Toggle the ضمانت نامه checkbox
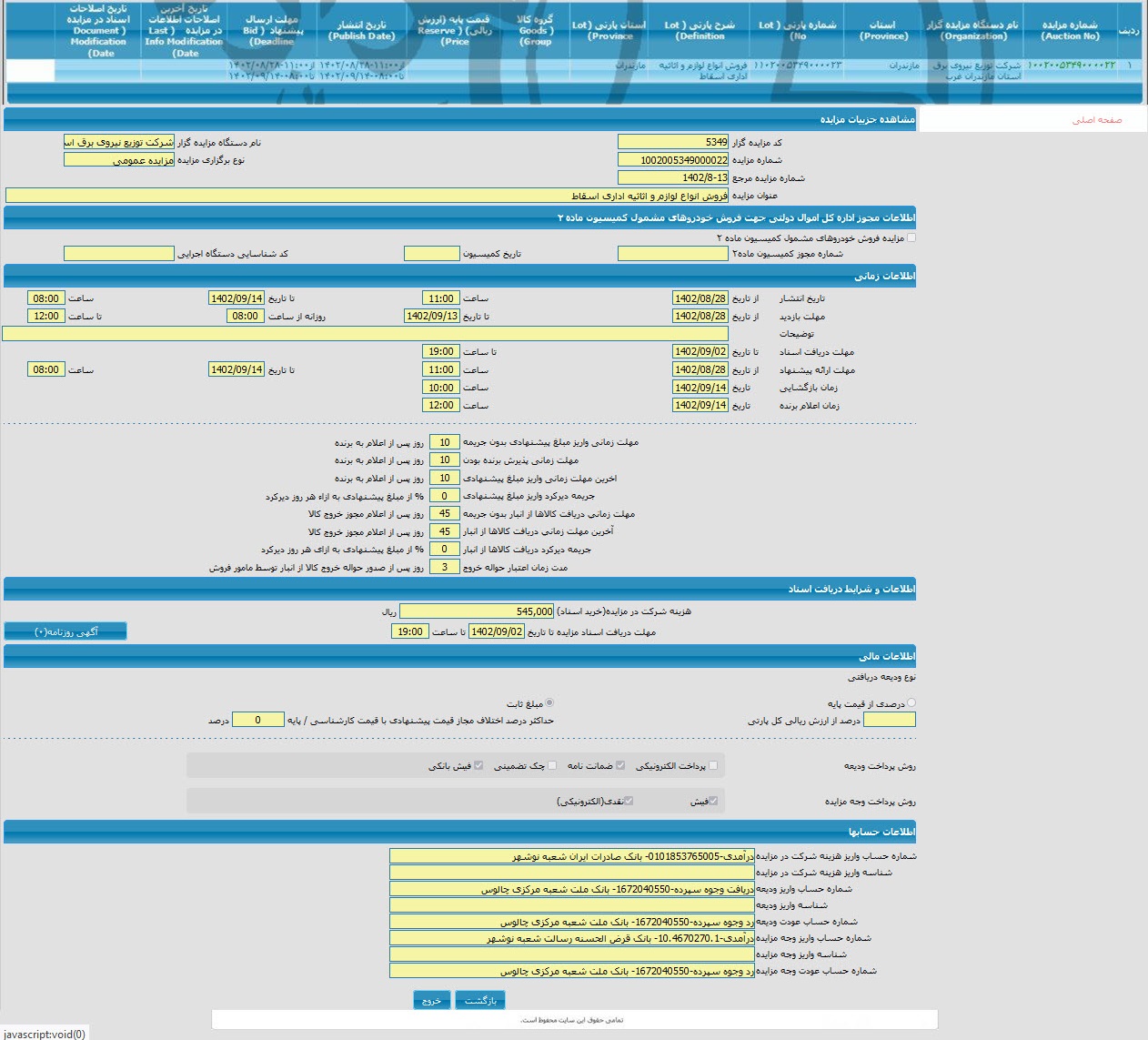Viewport: 1148px width, 1040px height. point(620,765)
